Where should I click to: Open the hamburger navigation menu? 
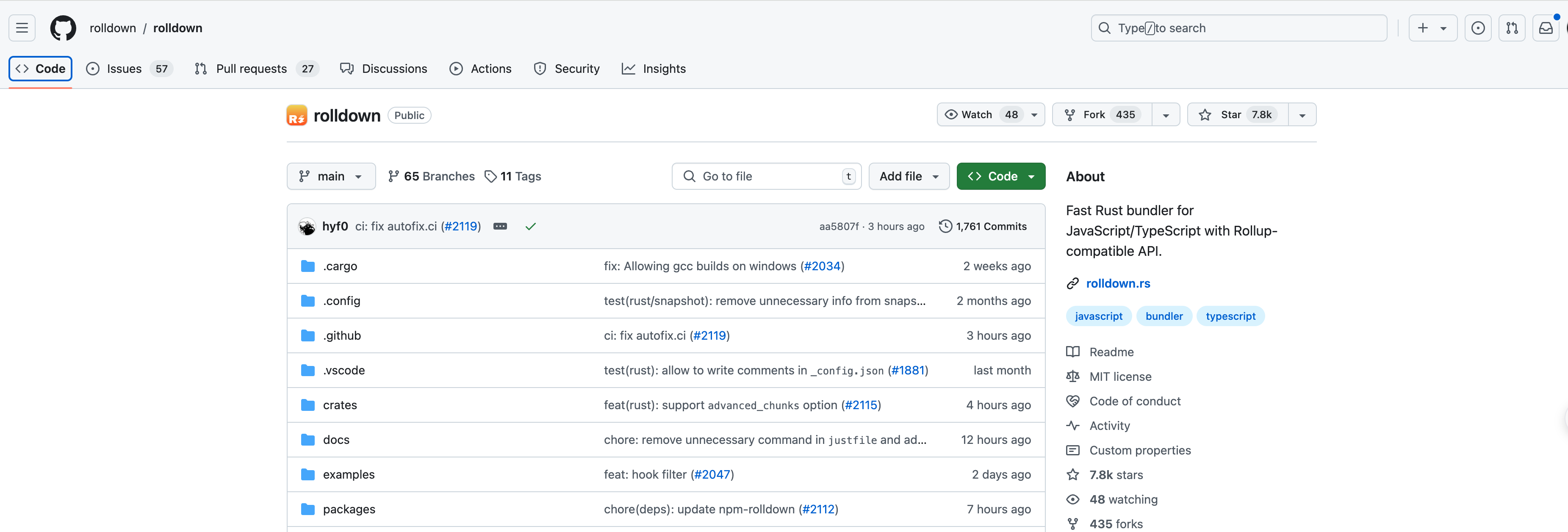(x=22, y=28)
